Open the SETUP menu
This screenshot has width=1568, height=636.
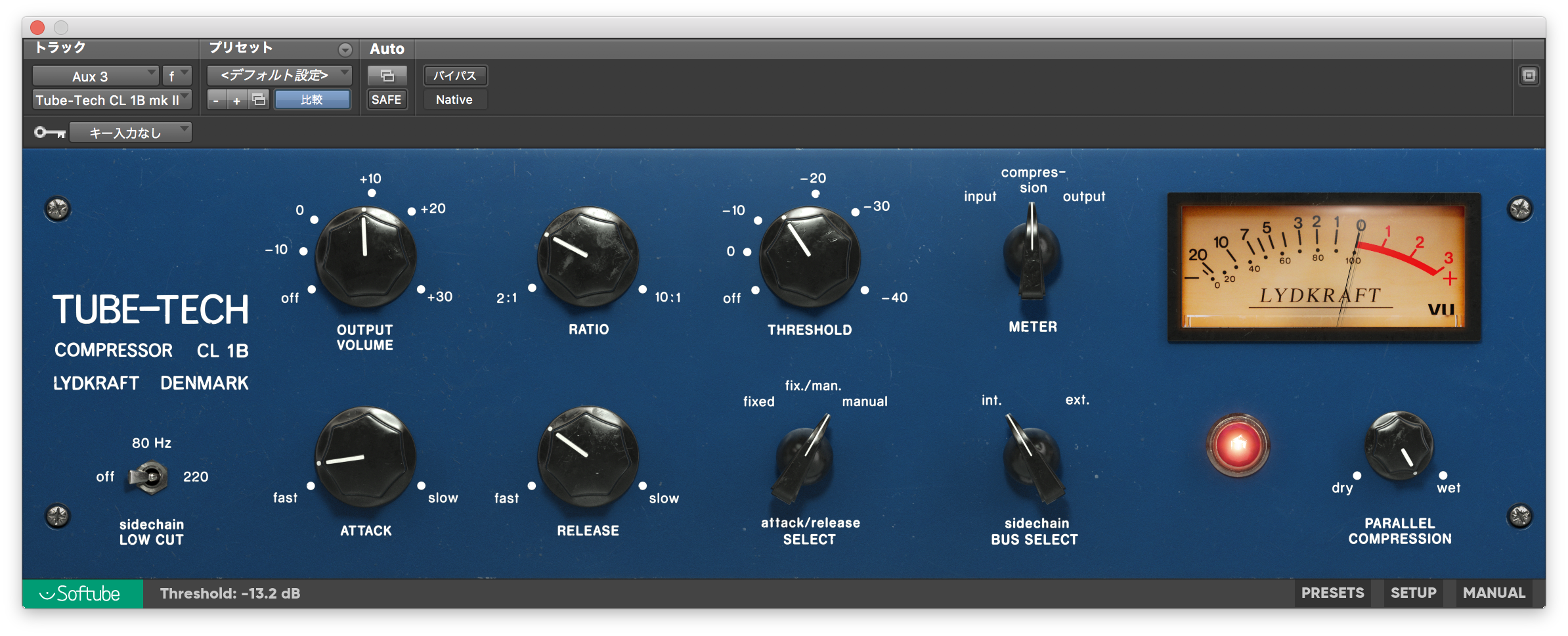(x=1413, y=593)
